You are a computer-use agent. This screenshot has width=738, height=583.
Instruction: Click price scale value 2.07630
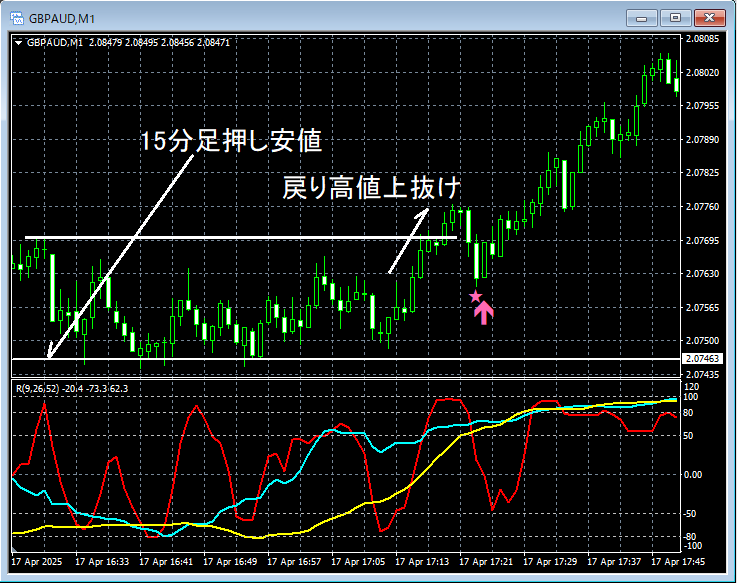[x=703, y=274]
